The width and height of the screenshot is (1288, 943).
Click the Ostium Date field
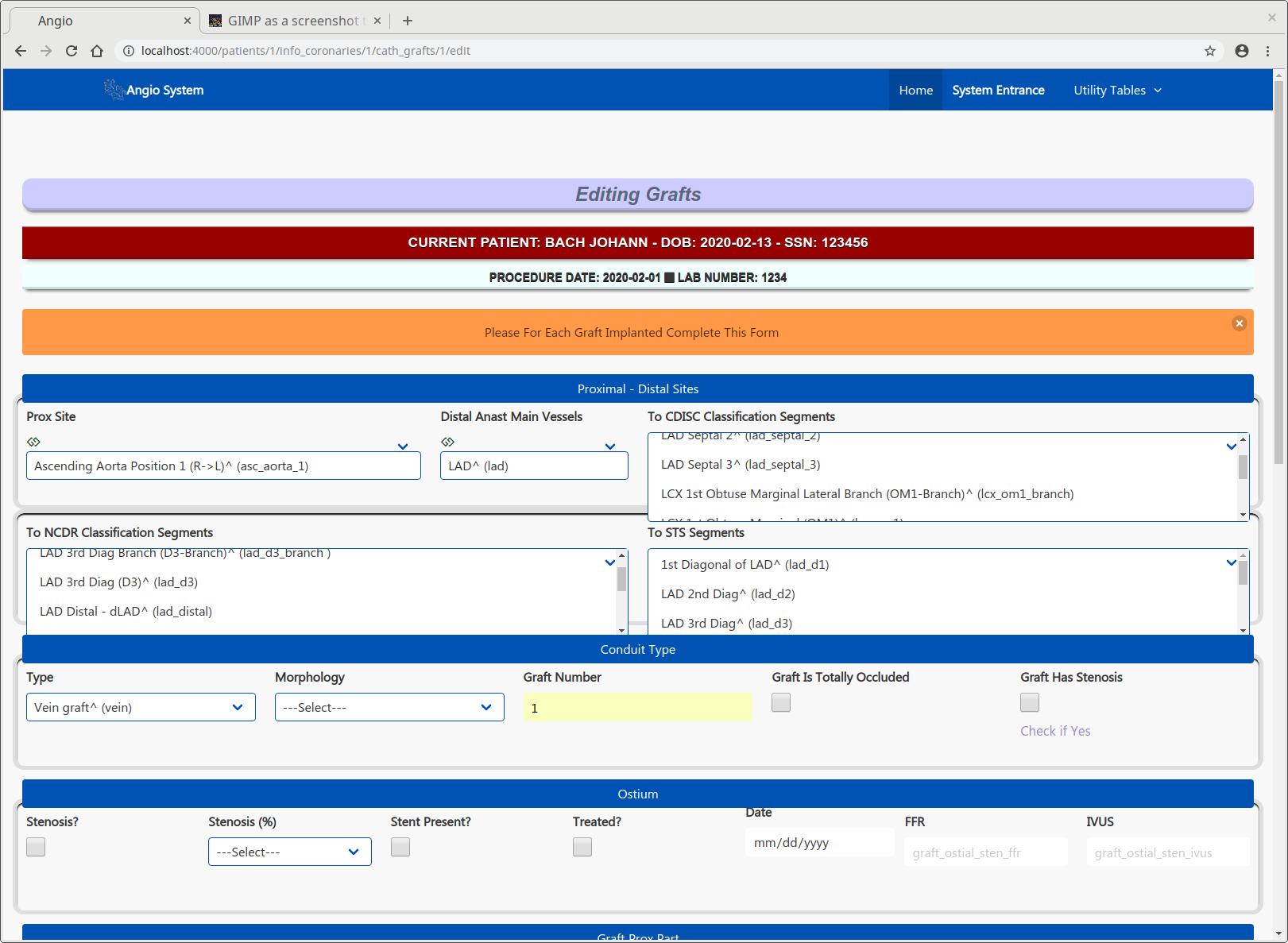click(819, 842)
